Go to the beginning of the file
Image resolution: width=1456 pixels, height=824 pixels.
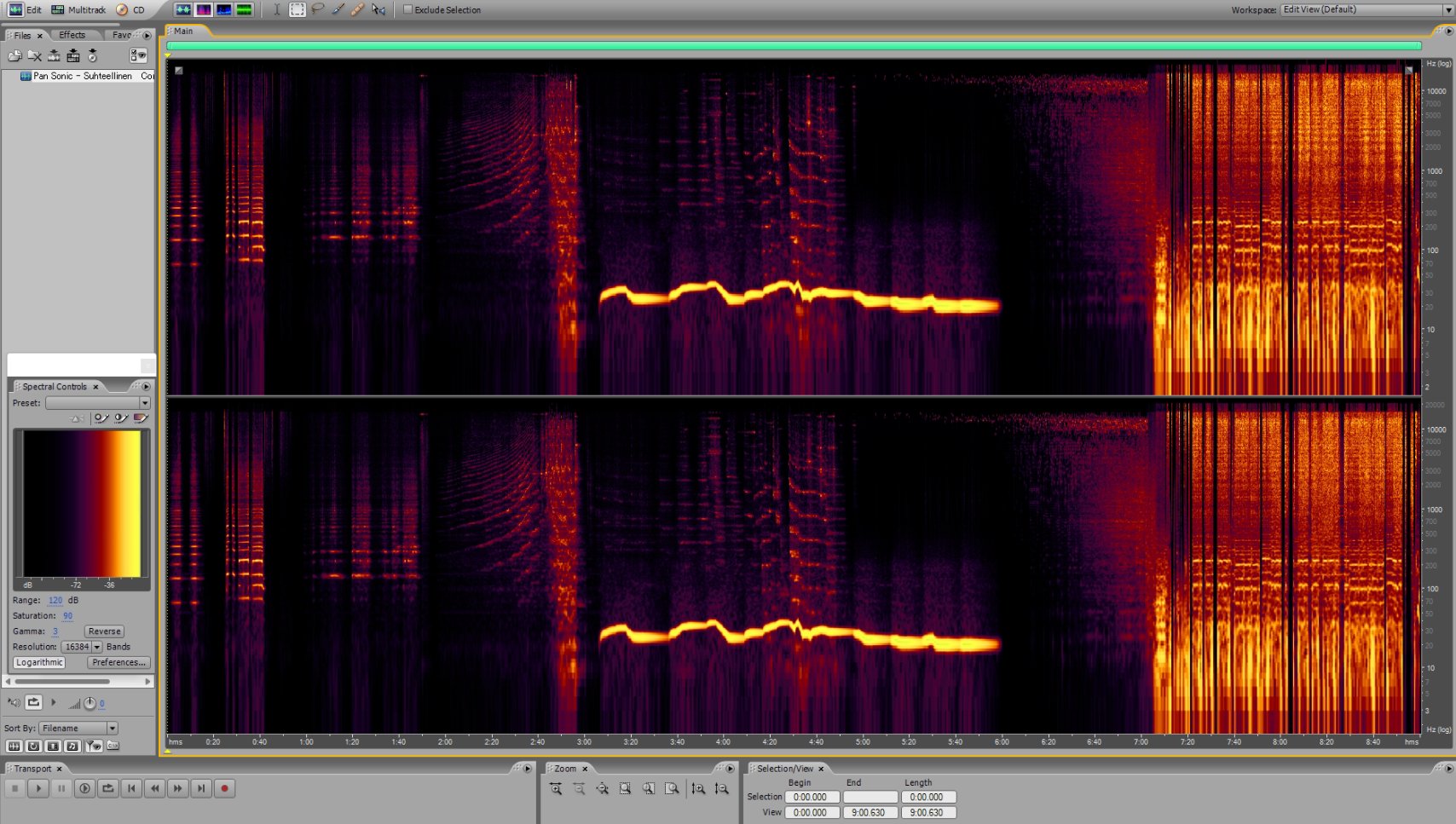(x=130, y=788)
